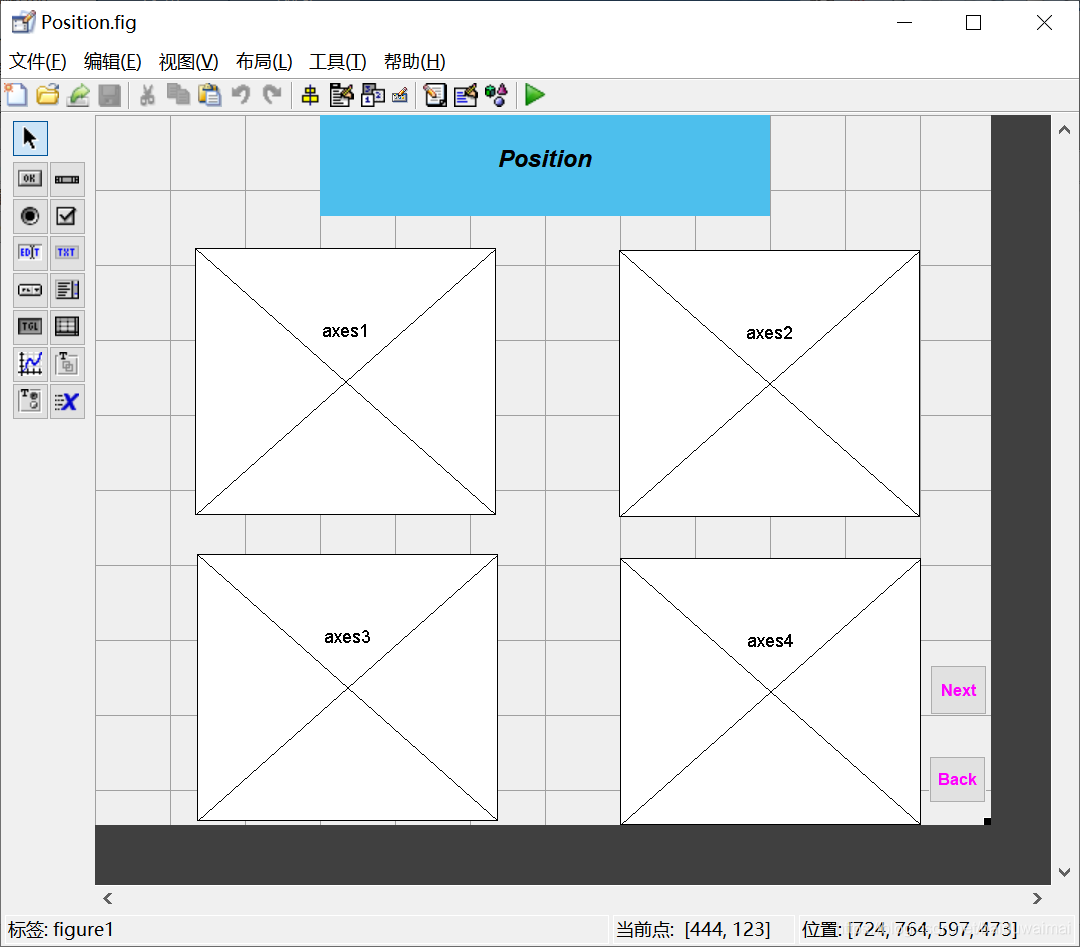
Task: Select the axes1 plot area
Action: coord(345,381)
